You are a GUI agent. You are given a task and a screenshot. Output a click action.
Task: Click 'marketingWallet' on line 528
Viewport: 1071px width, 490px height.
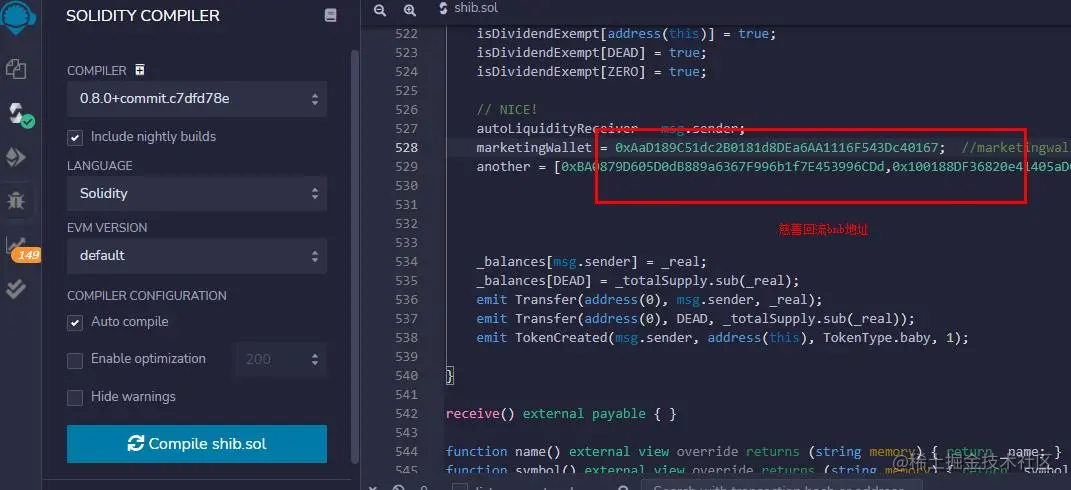click(x=533, y=148)
